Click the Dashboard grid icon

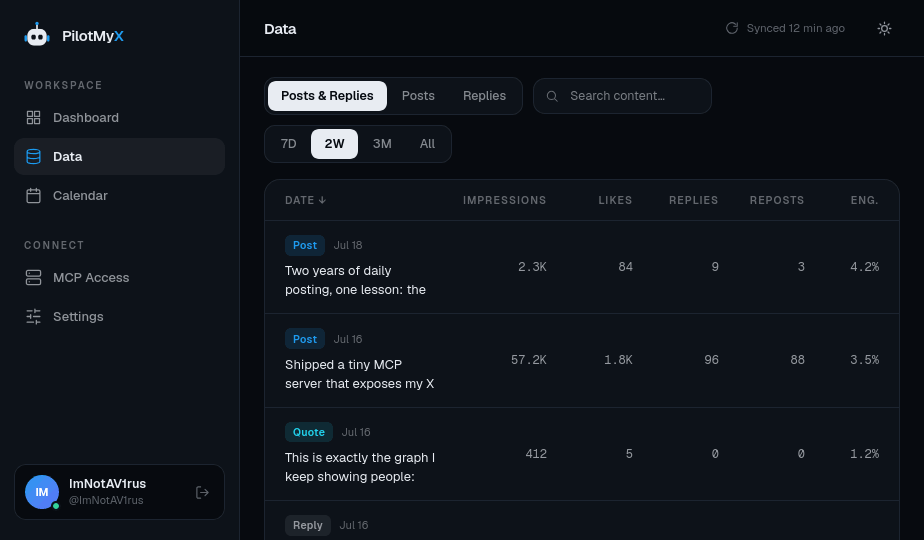(x=34, y=118)
